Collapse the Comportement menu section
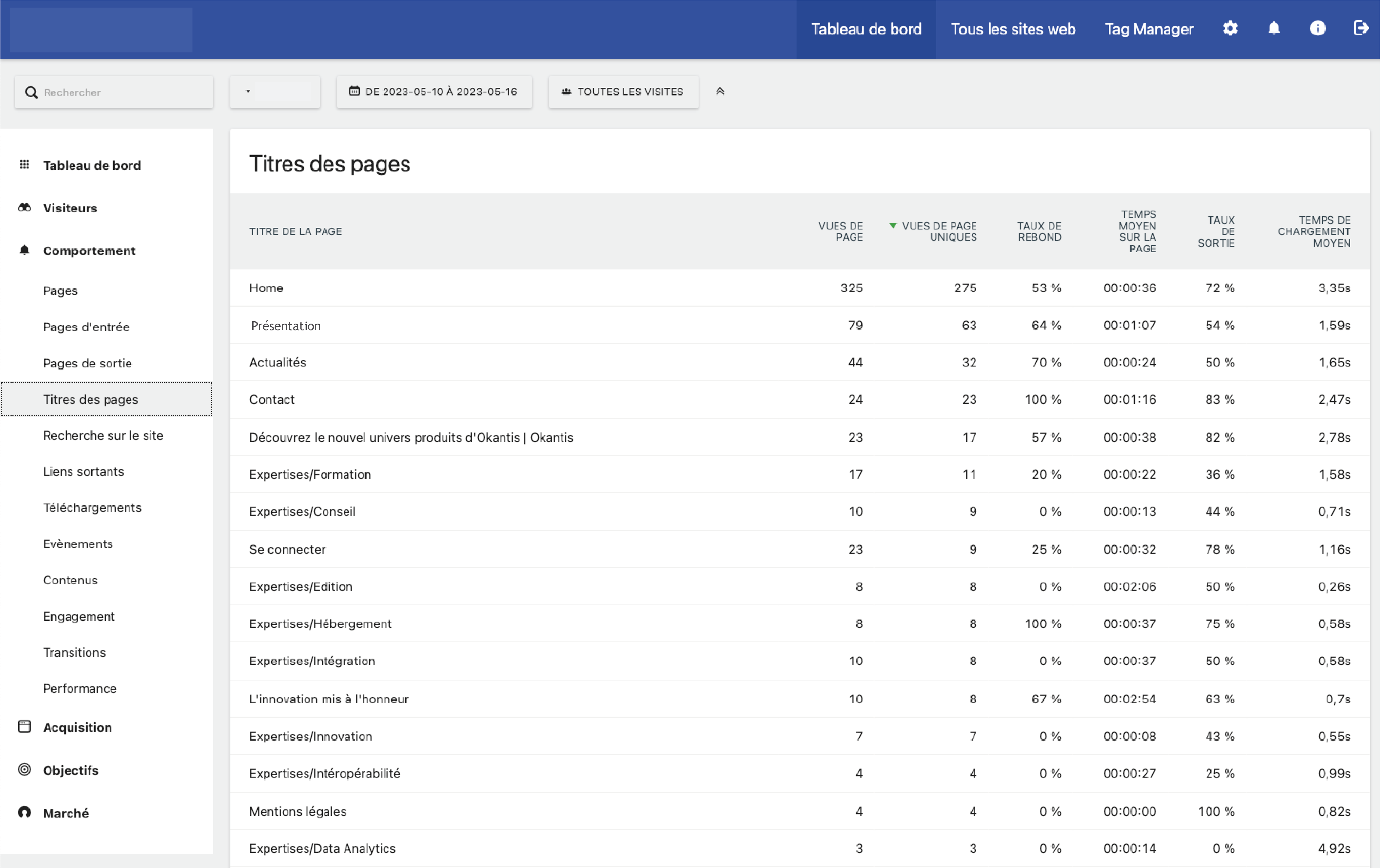The height and width of the screenshot is (868, 1380). coord(89,251)
